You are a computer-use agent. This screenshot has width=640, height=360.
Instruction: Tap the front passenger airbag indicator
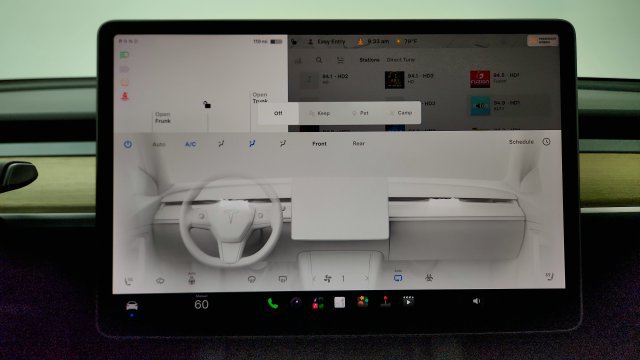542,40
